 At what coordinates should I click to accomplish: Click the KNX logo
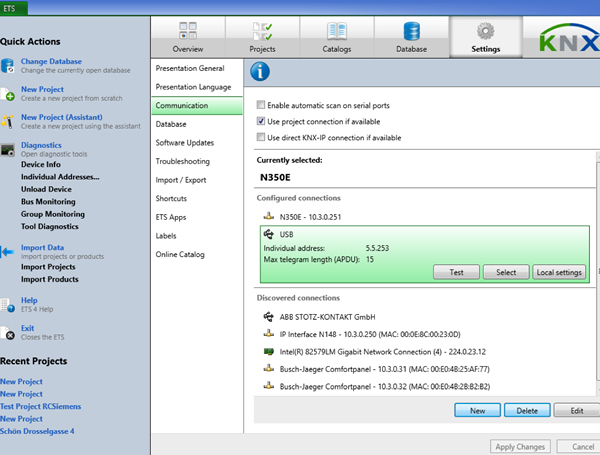pos(569,38)
